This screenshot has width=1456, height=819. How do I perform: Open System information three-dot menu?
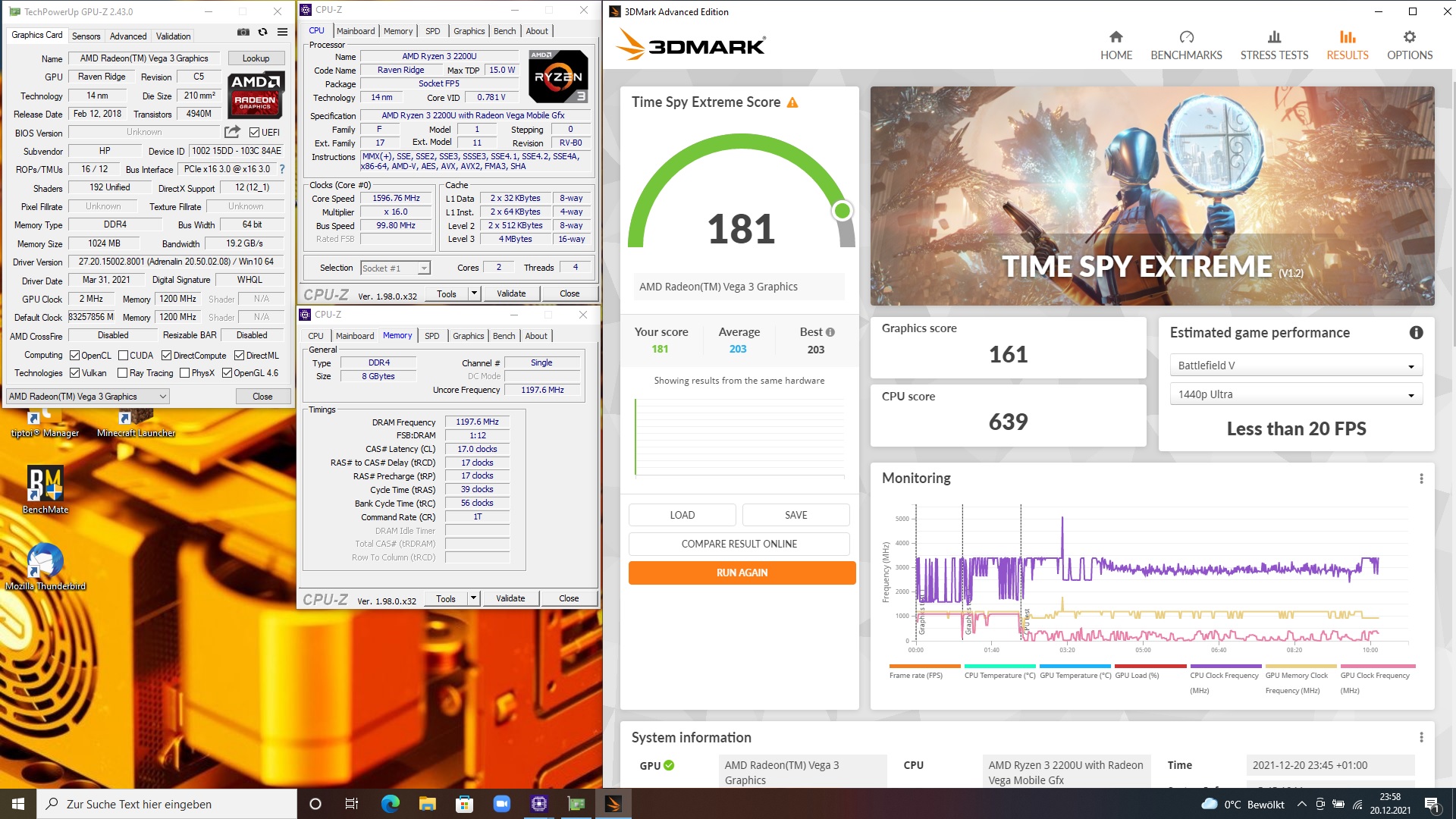pyautogui.click(x=1421, y=738)
